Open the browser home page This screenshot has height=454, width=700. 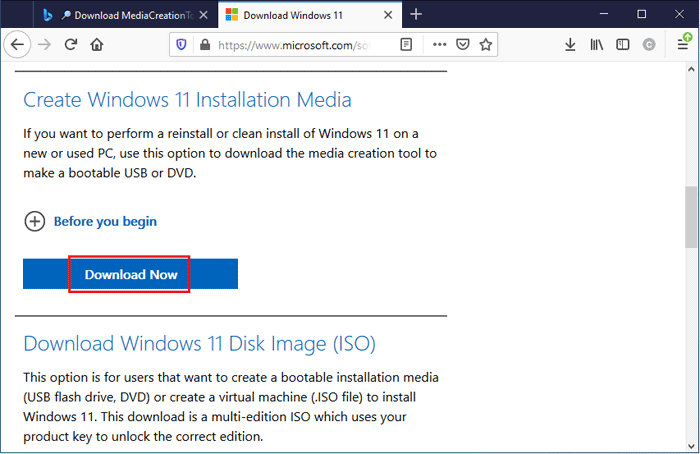pos(97,44)
